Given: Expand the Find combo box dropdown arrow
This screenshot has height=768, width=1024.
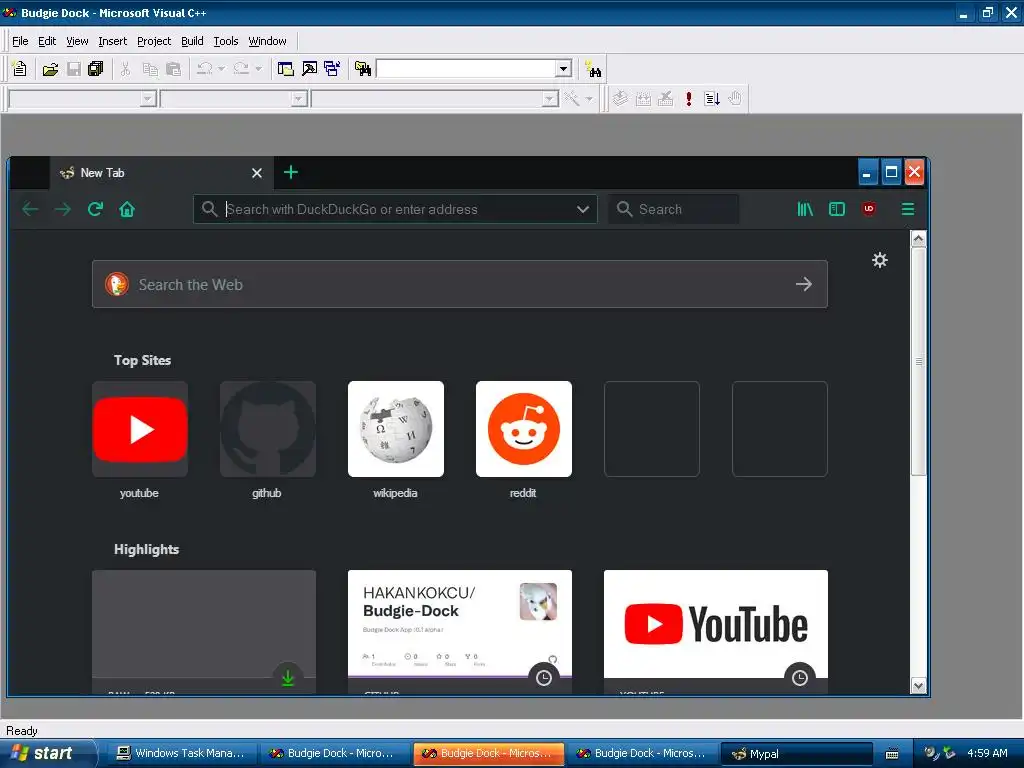Looking at the screenshot, I should coord(564,69).
